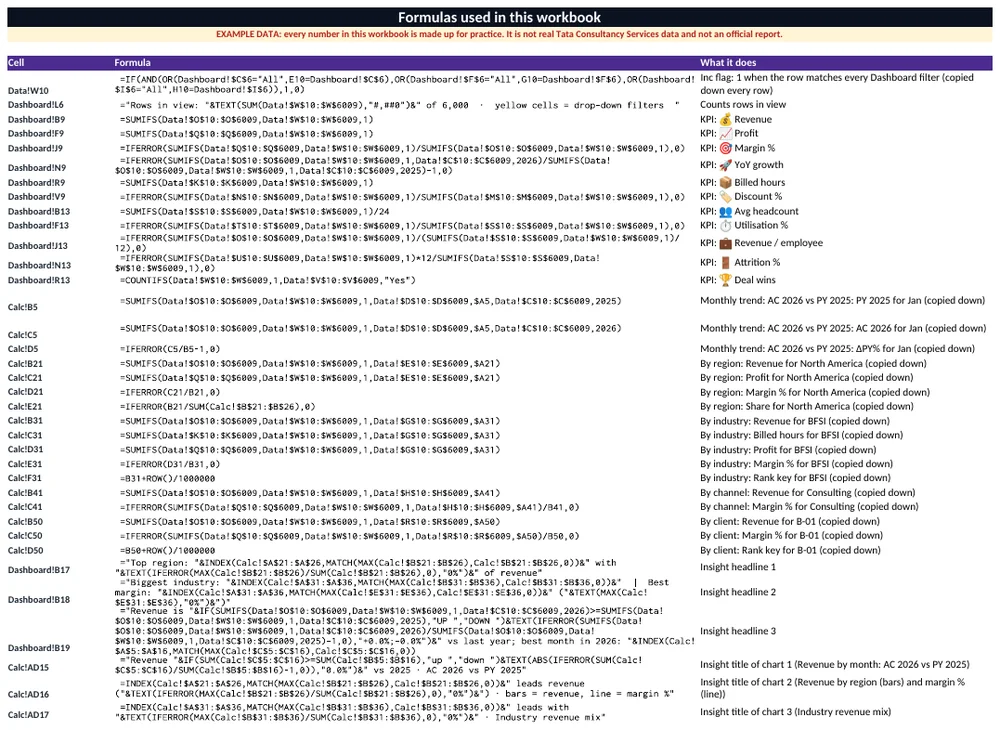Click the "Calc!B5" cell reference

pos(22,307)
